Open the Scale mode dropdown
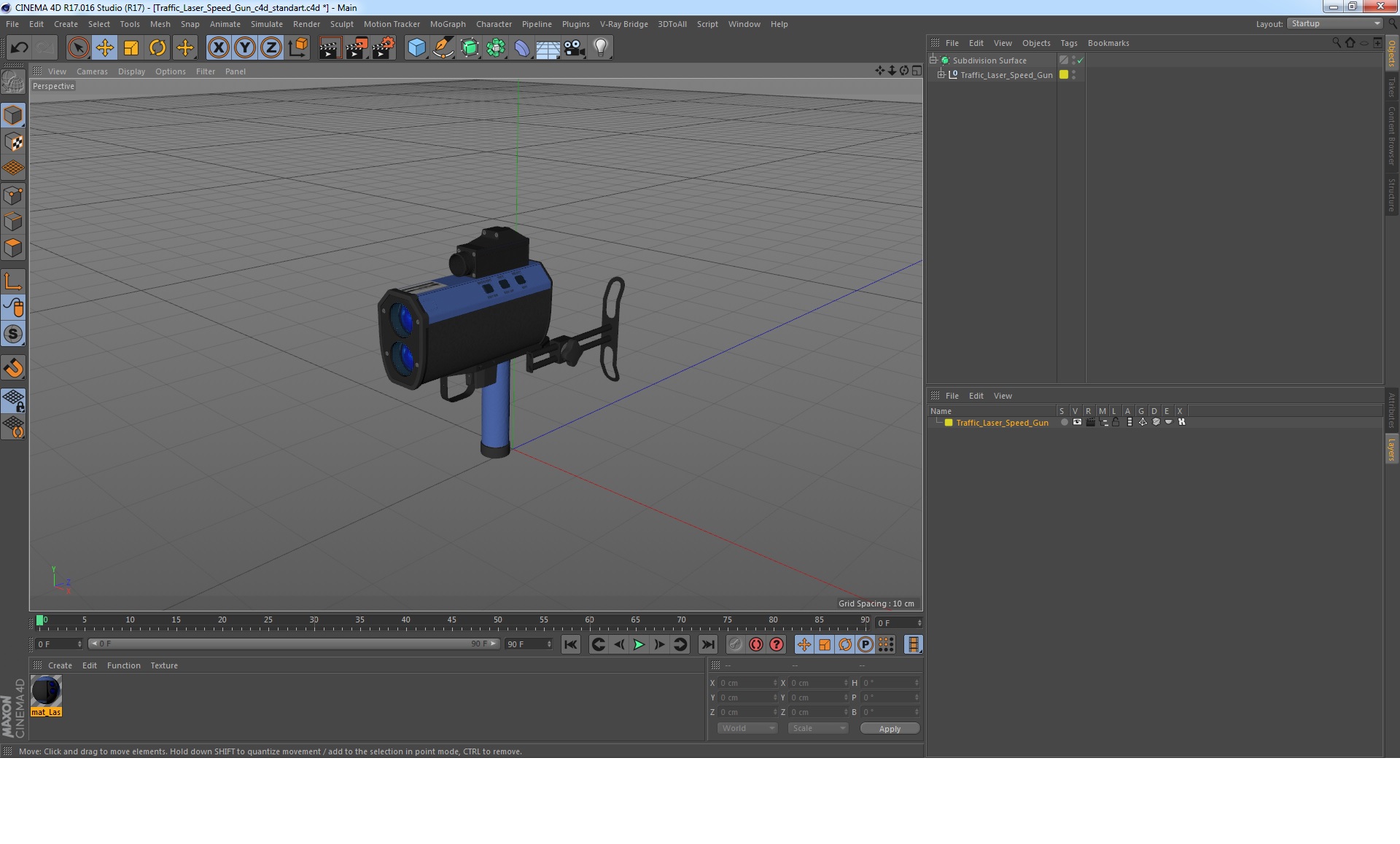1400x844 pixels. point(817,728)
